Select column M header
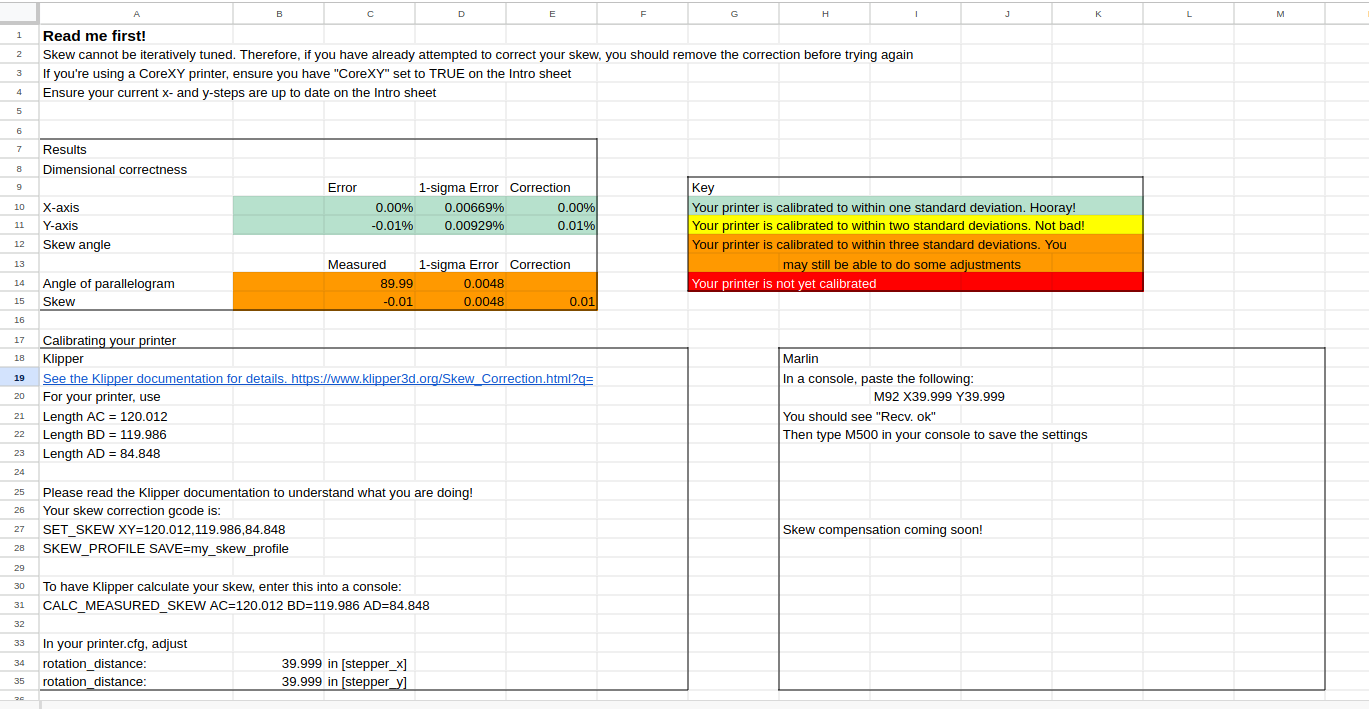This screenshot has width=1369, height=709. (x=1280, y=13)
